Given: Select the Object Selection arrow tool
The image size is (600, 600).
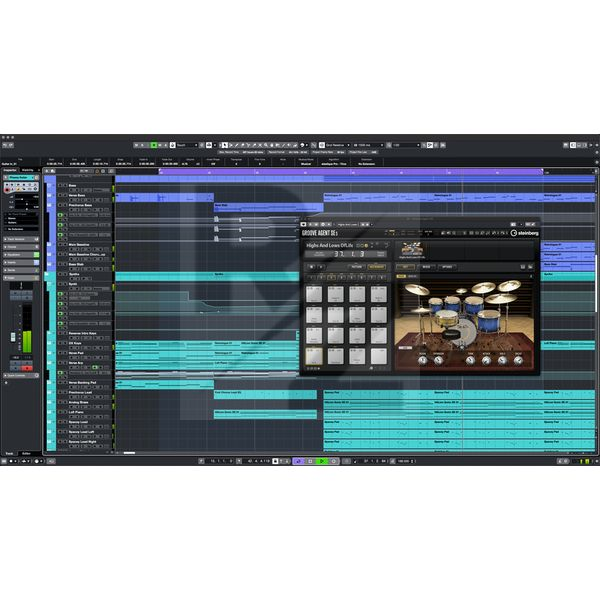Looking at the screenshot, I should tap(224, 145).
